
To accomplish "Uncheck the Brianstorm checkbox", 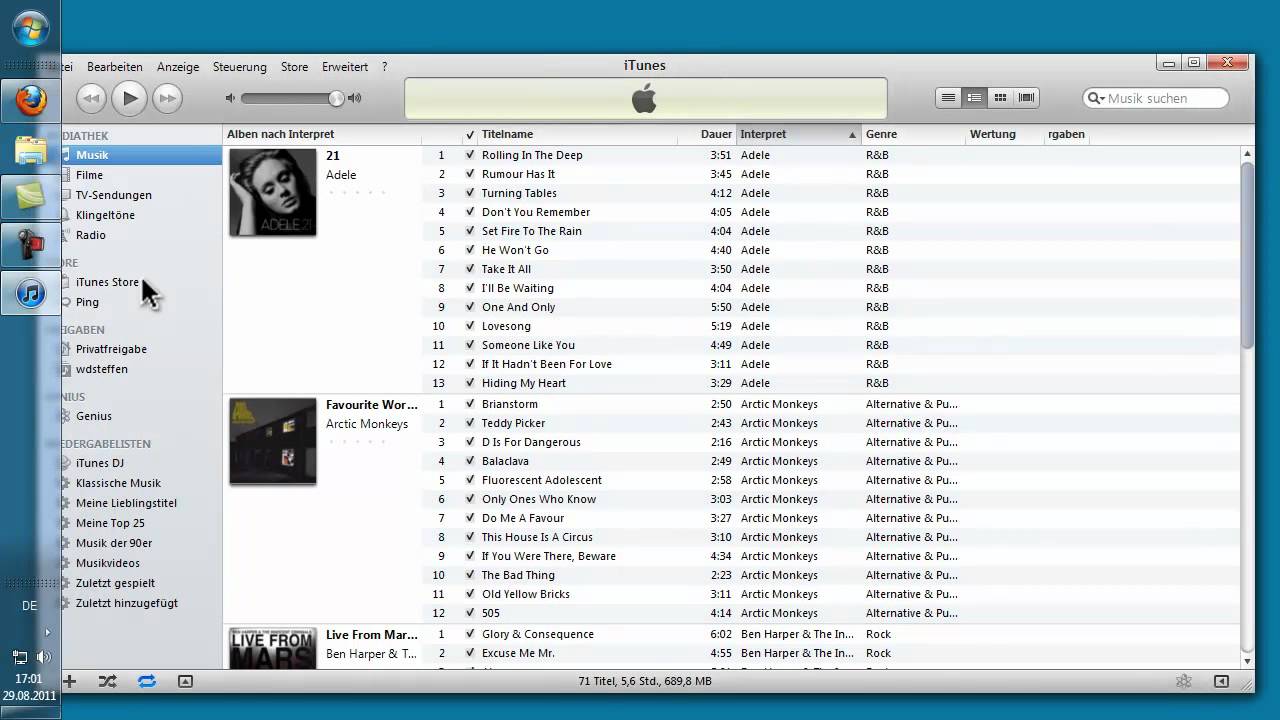I will click(x=470, y=404).
